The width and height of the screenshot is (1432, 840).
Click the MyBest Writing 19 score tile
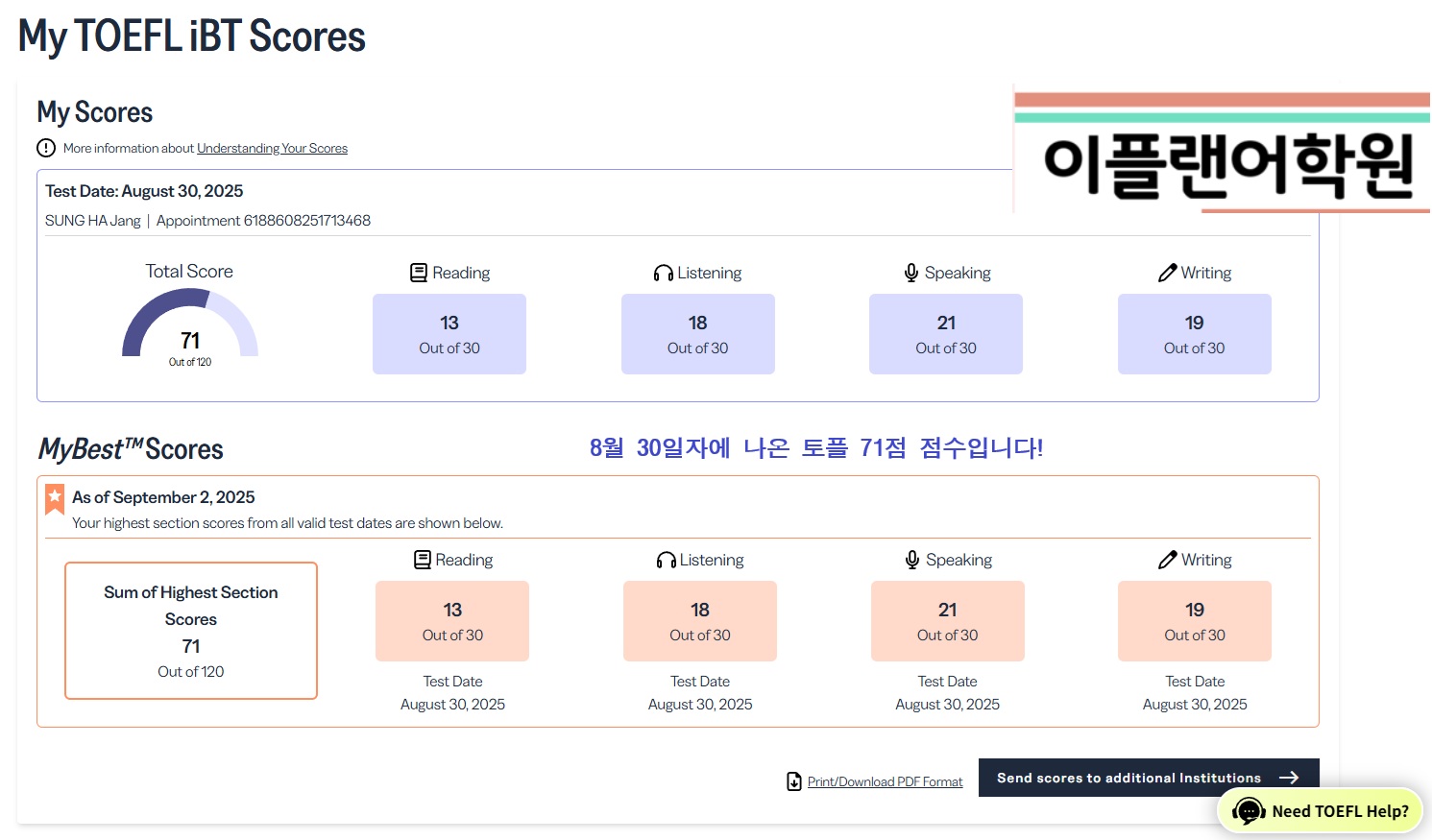coord(1195,621)
